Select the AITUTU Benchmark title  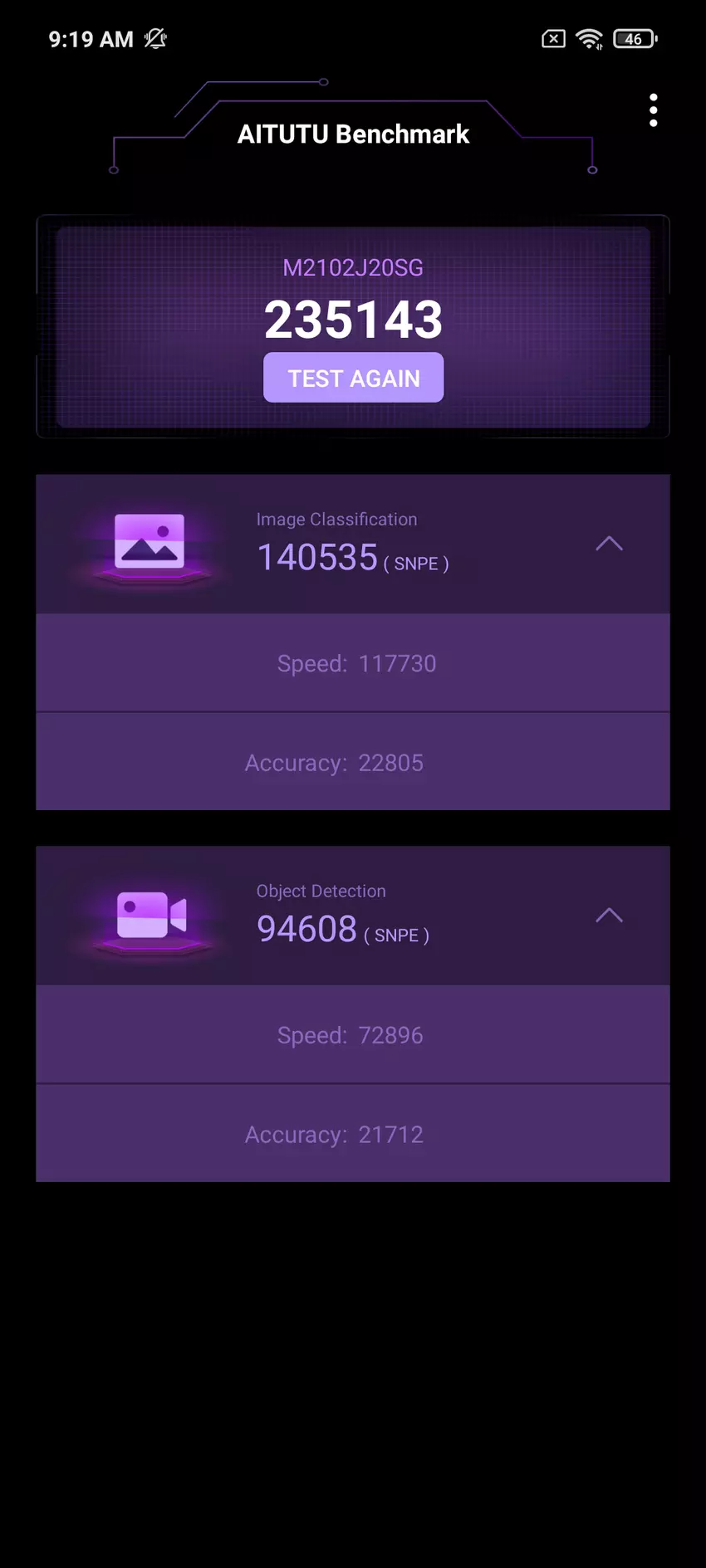click(x=353, y=134)
